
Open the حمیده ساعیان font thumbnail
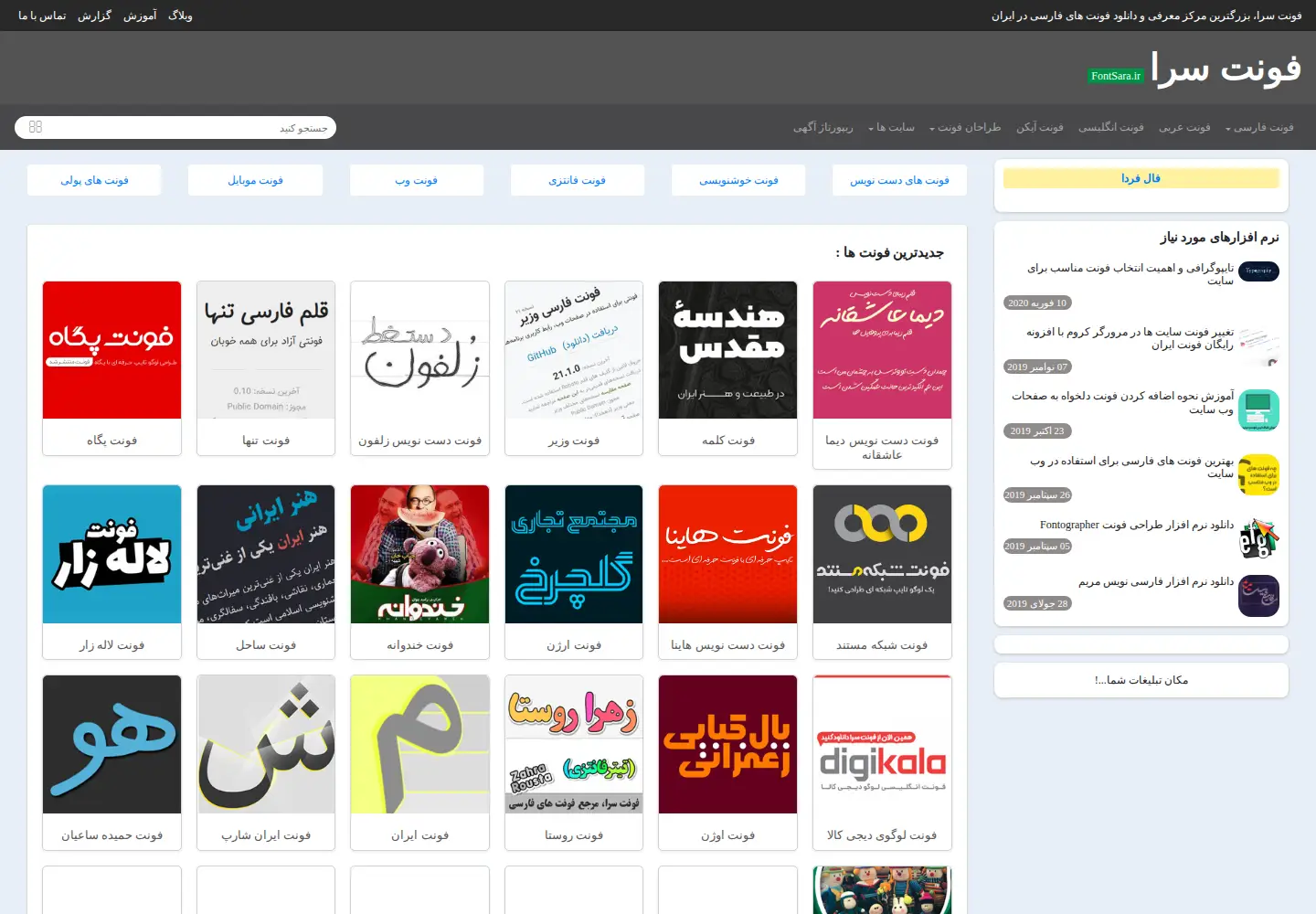[111, 745]
